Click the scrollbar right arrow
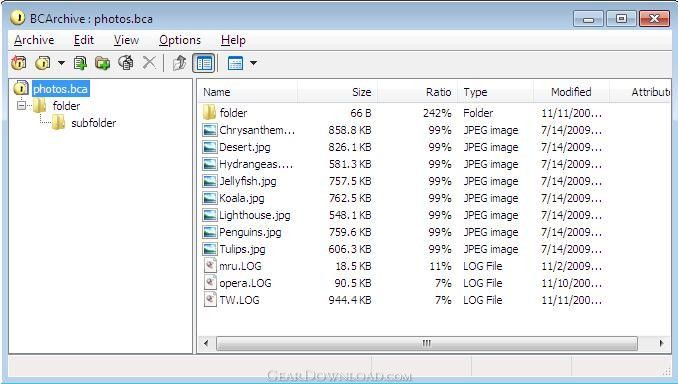 coord(661,343)
